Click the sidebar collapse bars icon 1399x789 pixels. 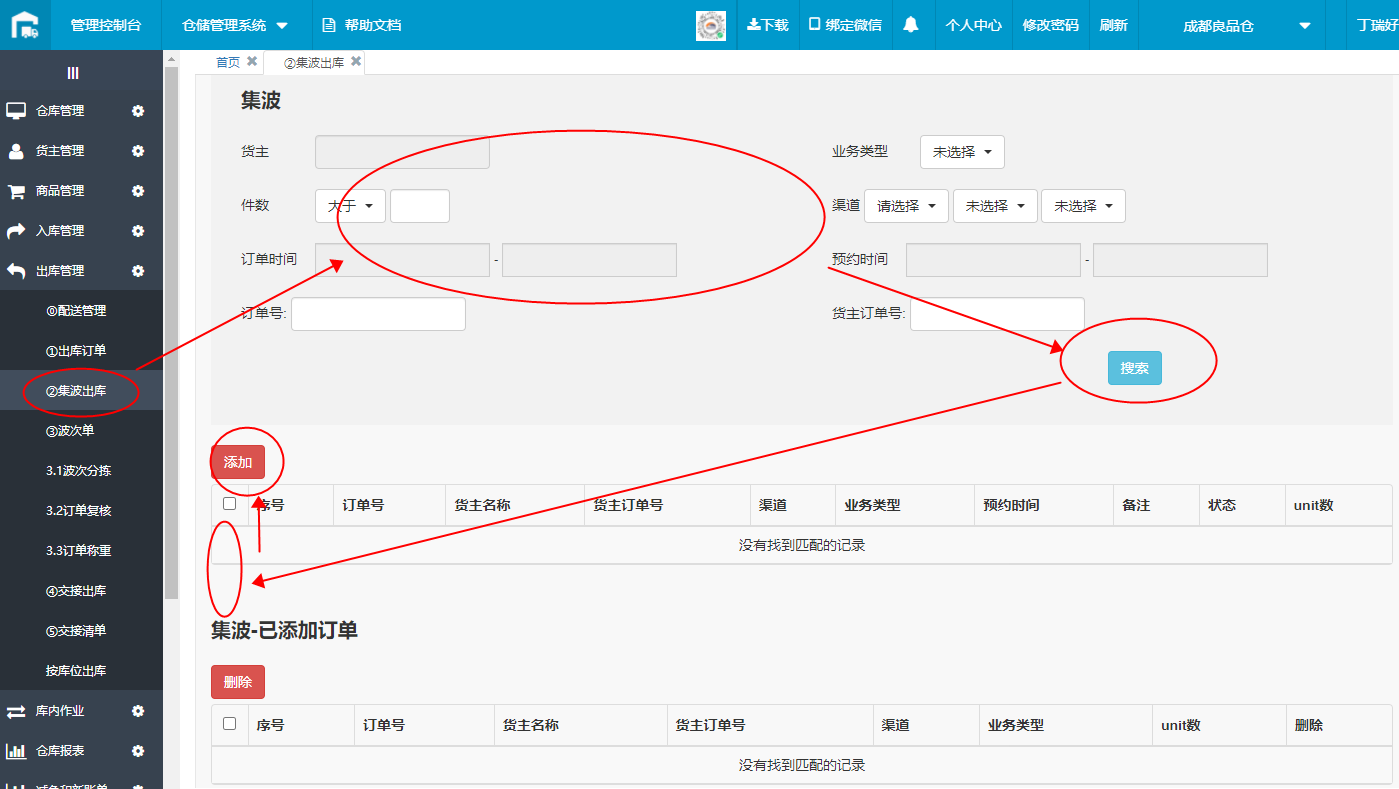73,73
